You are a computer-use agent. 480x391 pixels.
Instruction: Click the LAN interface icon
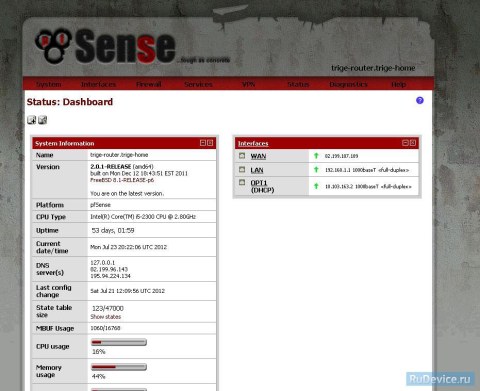[242, 169]
